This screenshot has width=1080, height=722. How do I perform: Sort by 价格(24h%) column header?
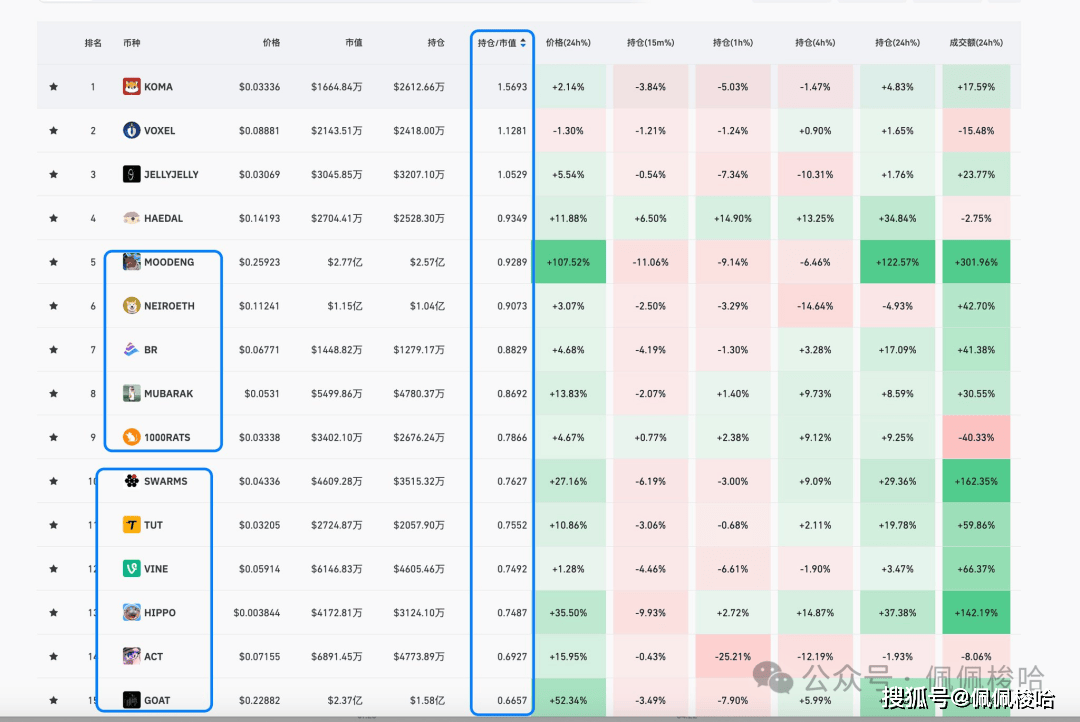pos(568,43)
